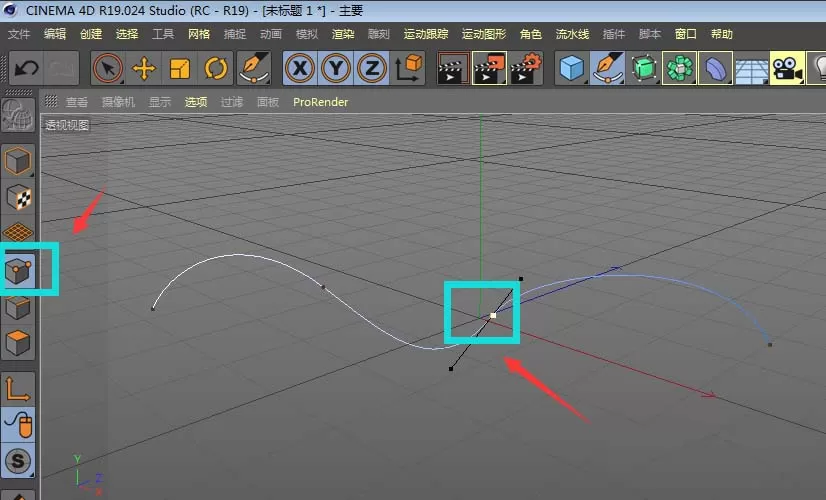Click the selected spline point handle
The width and height of the screenshot is (826, 500).
493,316
